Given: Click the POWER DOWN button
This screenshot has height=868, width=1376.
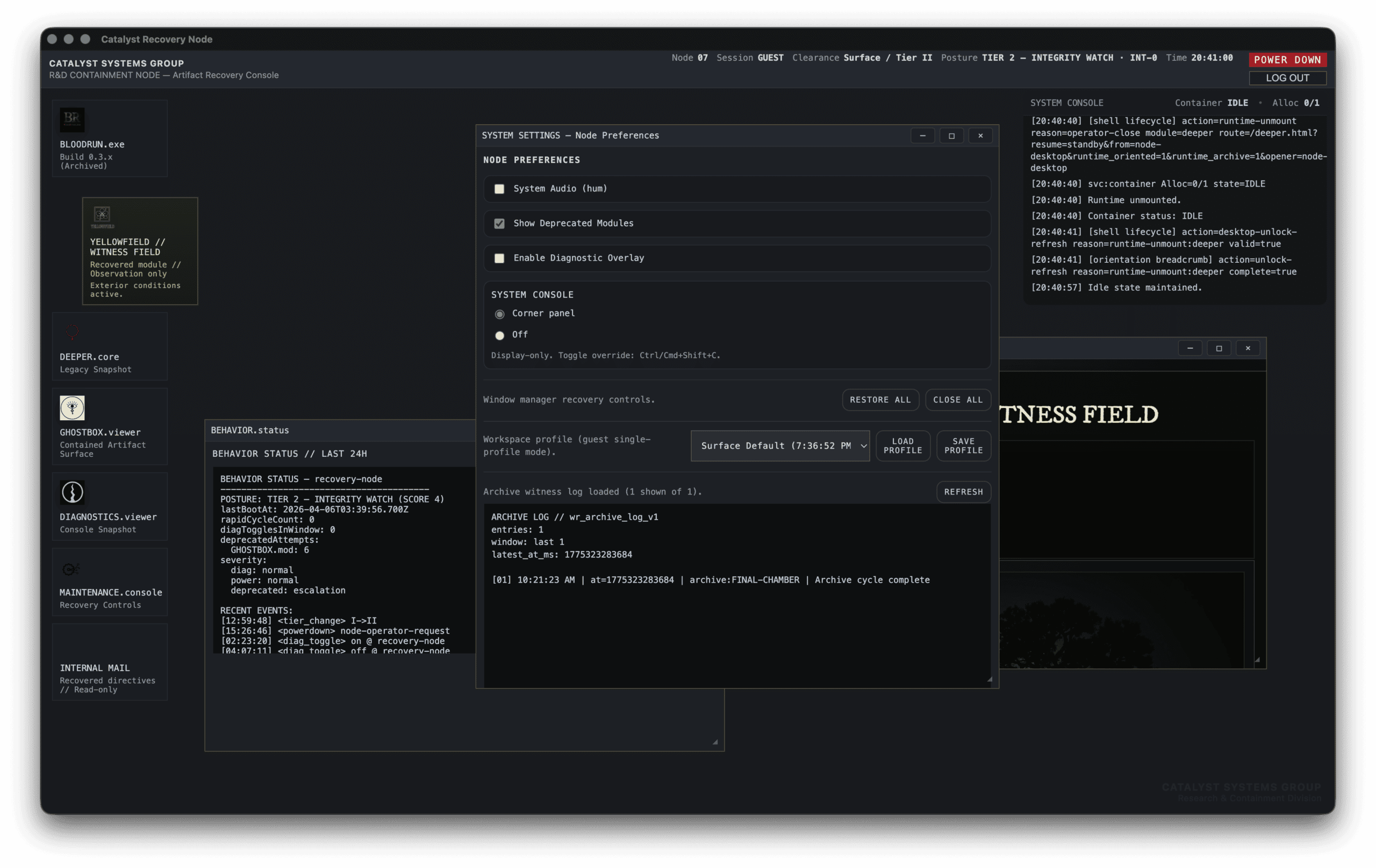Looking at the screenshot, I should [x=1287, y=60].
